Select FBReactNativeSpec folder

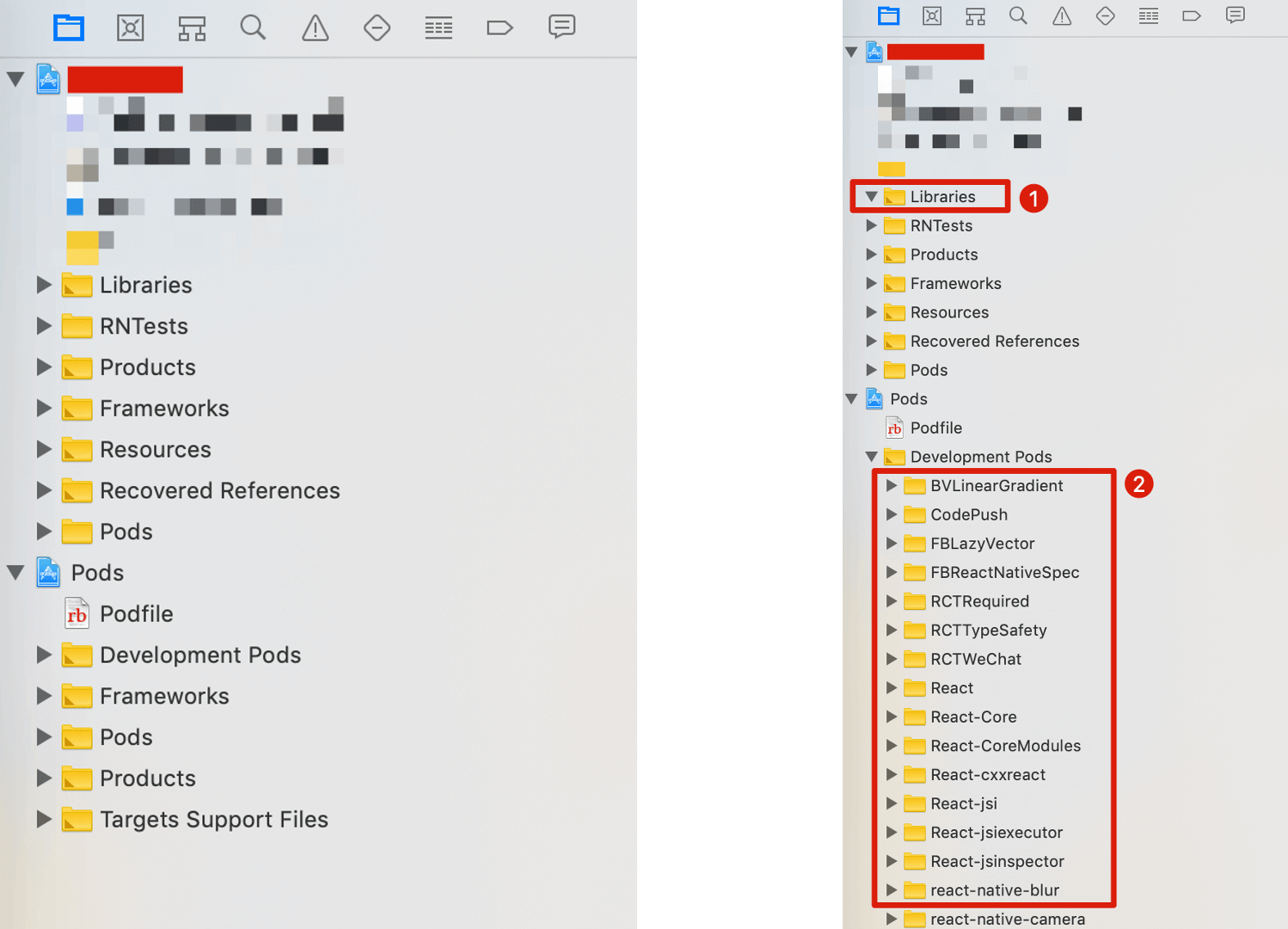tap(991, 573)
